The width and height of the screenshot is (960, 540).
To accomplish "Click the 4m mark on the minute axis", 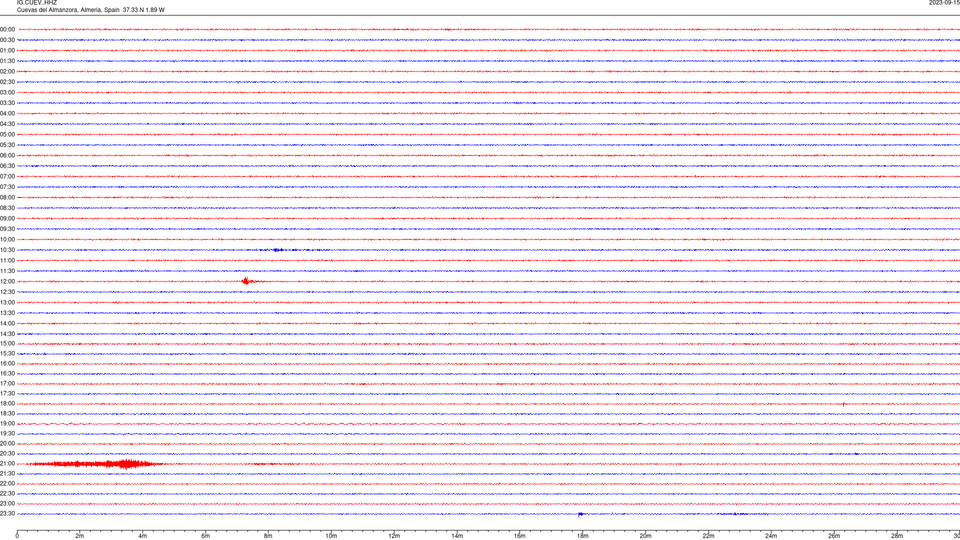I will click(x=143, y=536).
